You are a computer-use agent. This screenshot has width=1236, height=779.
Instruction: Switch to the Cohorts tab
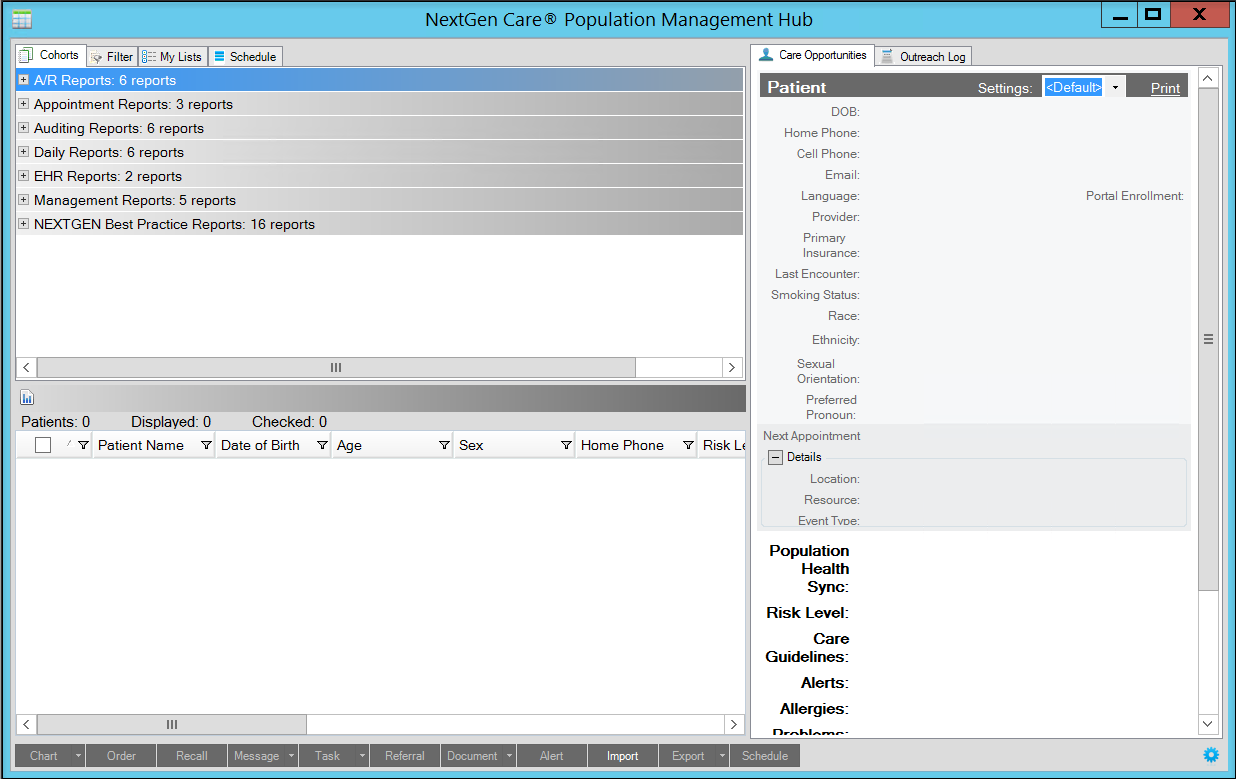50,55
